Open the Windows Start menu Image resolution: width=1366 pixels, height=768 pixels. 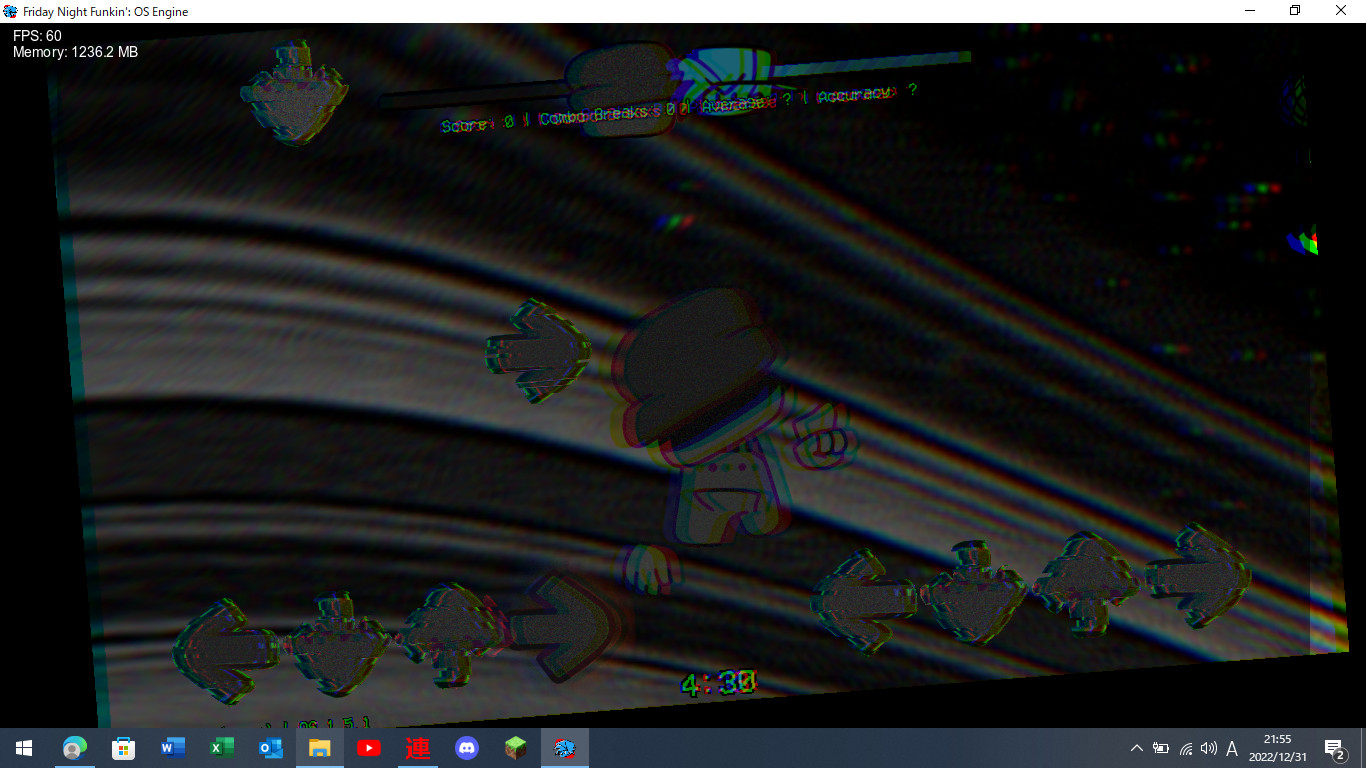[x=23, y=748]
